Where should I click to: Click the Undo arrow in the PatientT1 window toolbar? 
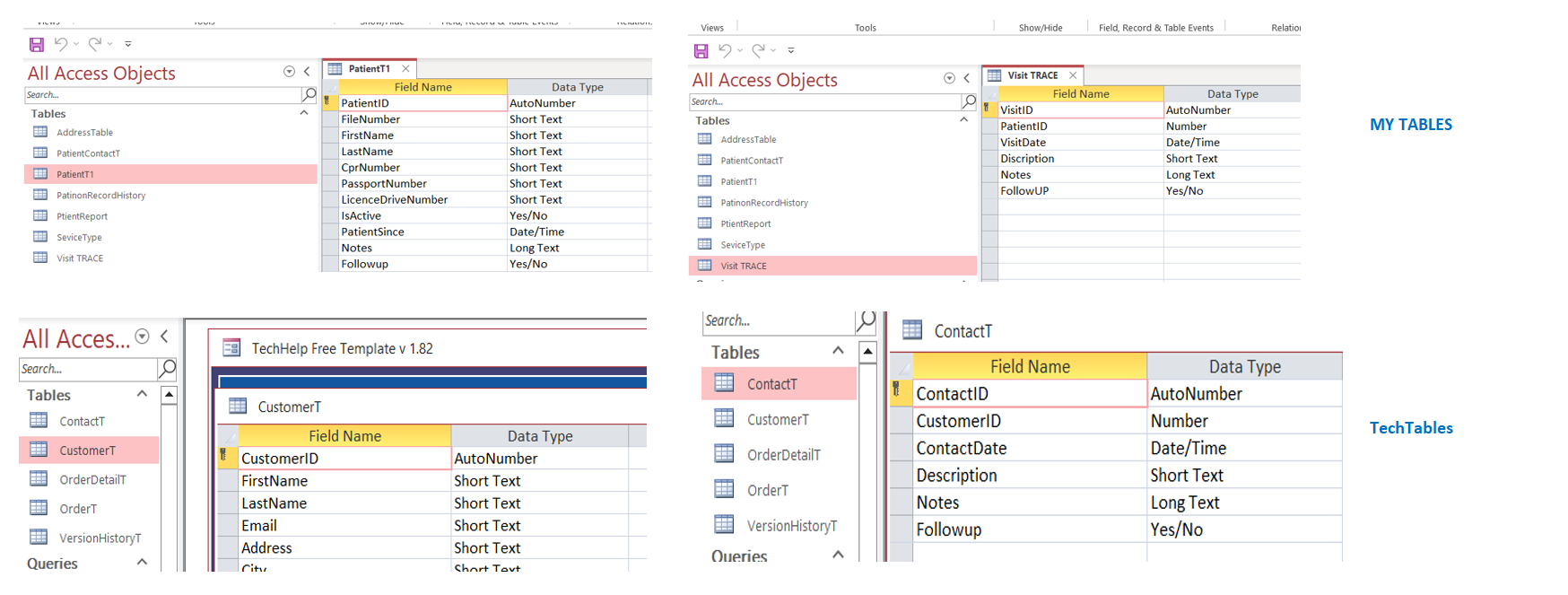[x=61, y=43]
